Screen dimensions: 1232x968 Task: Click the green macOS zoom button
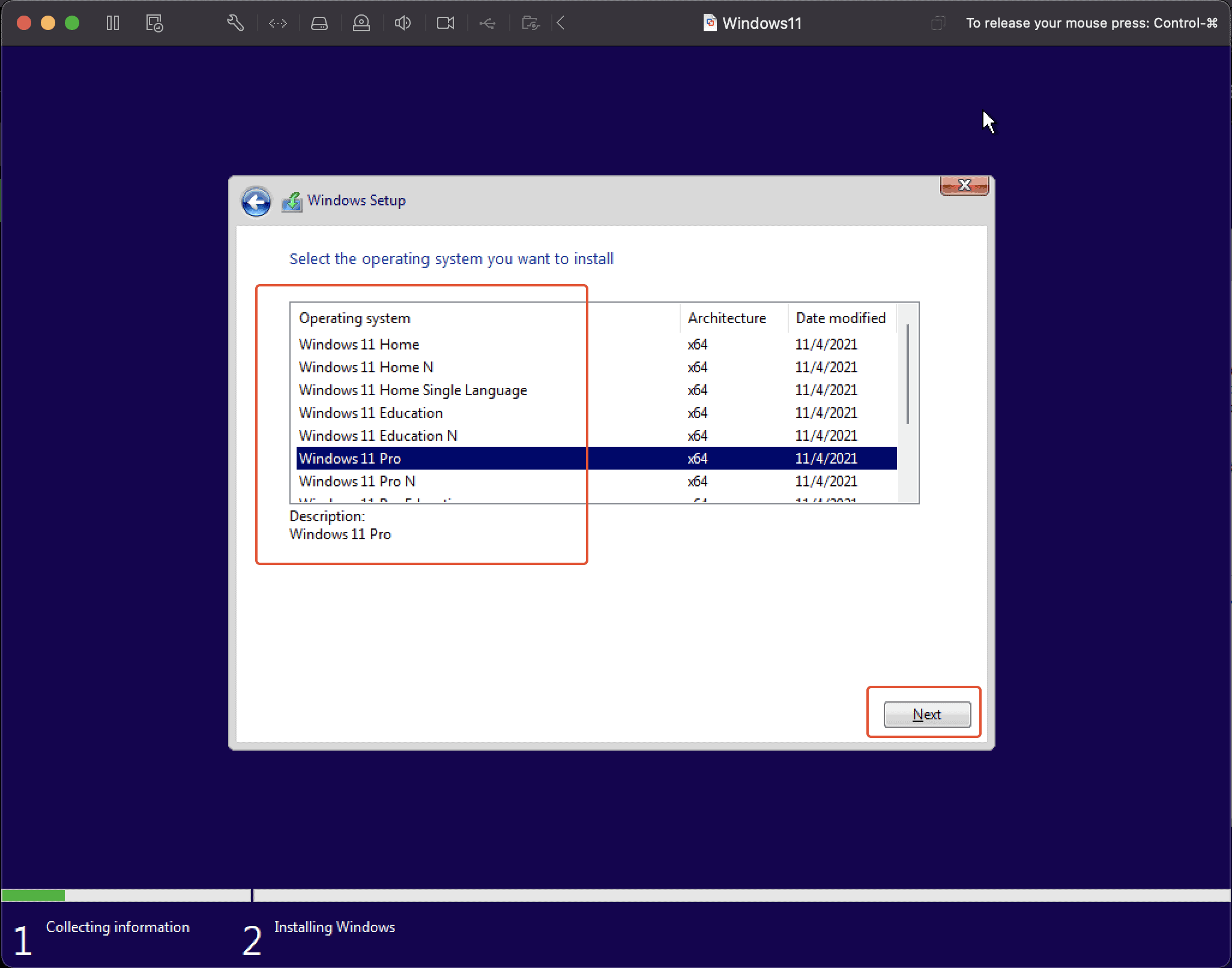click(x=72, y=23)
